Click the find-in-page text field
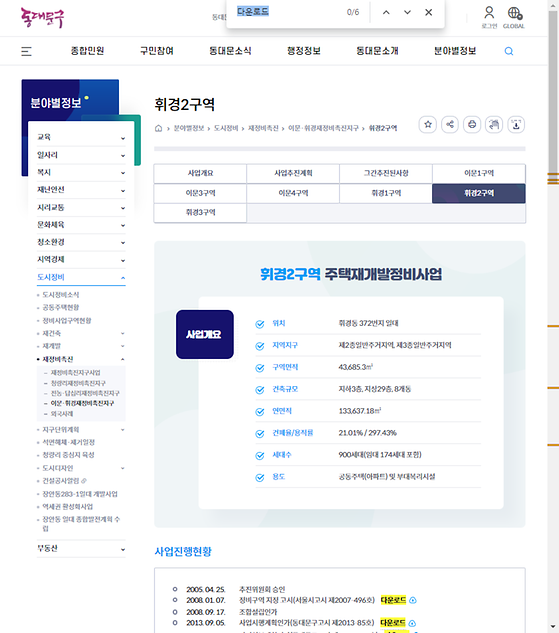 coord(287,12)
